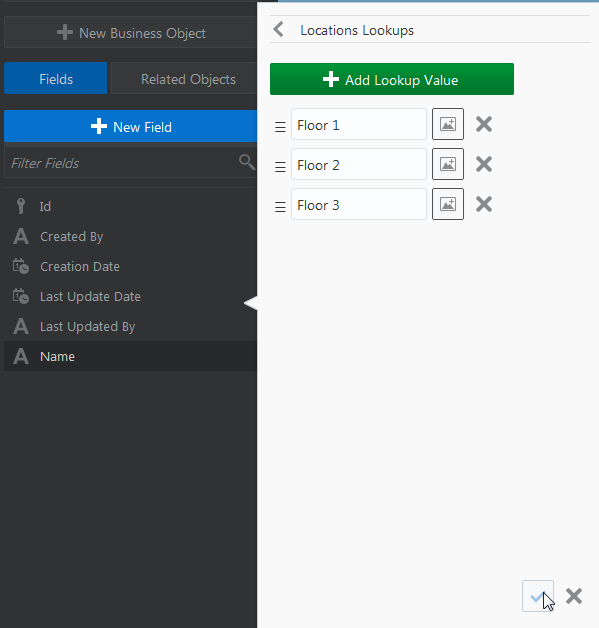Cancel the lookups dialog with the X icon
The height and width of the screenshot is (628, 599).
pyautogui.click(x=574, y=596)
